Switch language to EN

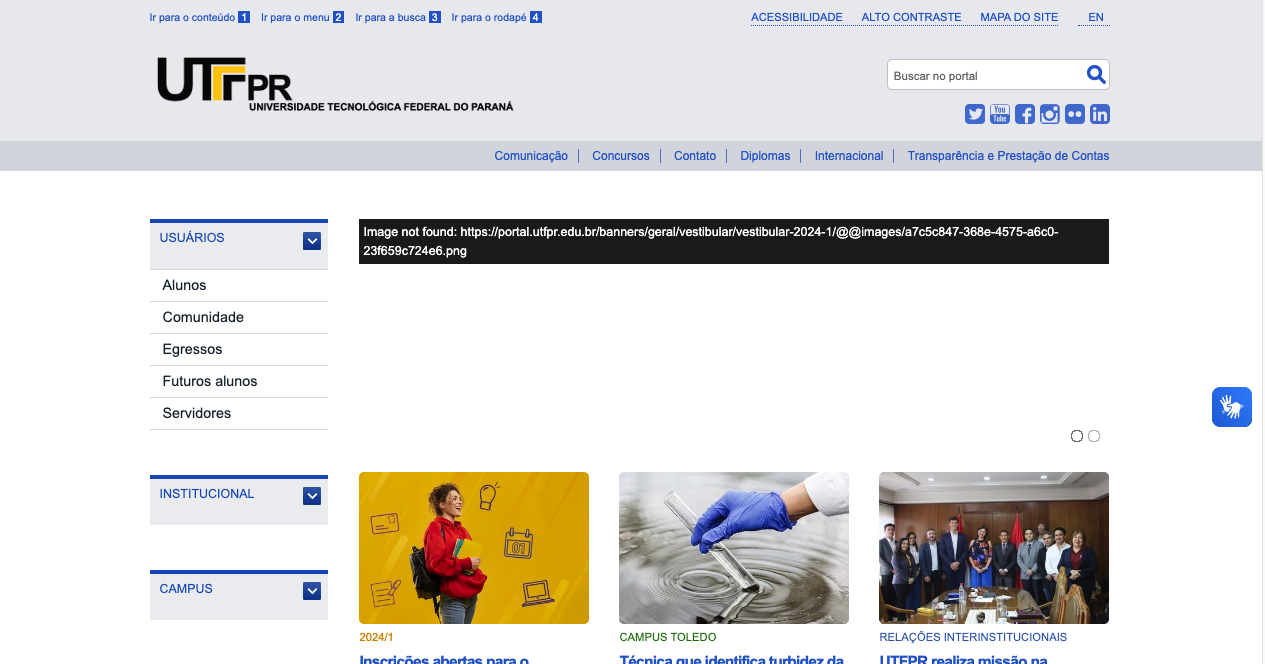1096,17
